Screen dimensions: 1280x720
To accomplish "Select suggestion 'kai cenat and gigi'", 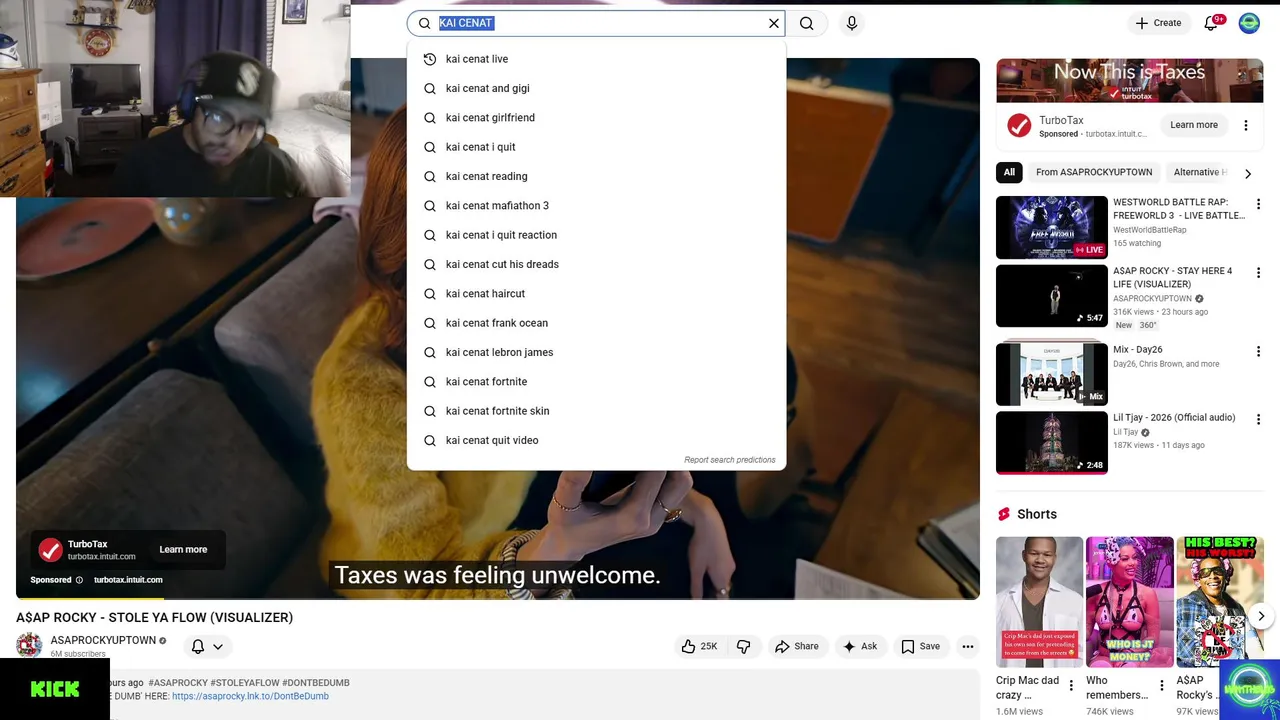I will 596,88.
